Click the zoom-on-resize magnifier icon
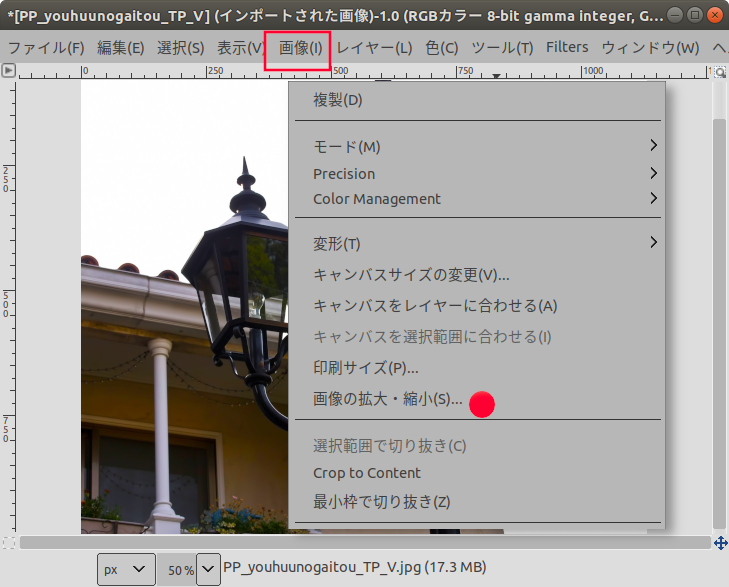Viewport: 729px width, 587px height. [720, 72]
